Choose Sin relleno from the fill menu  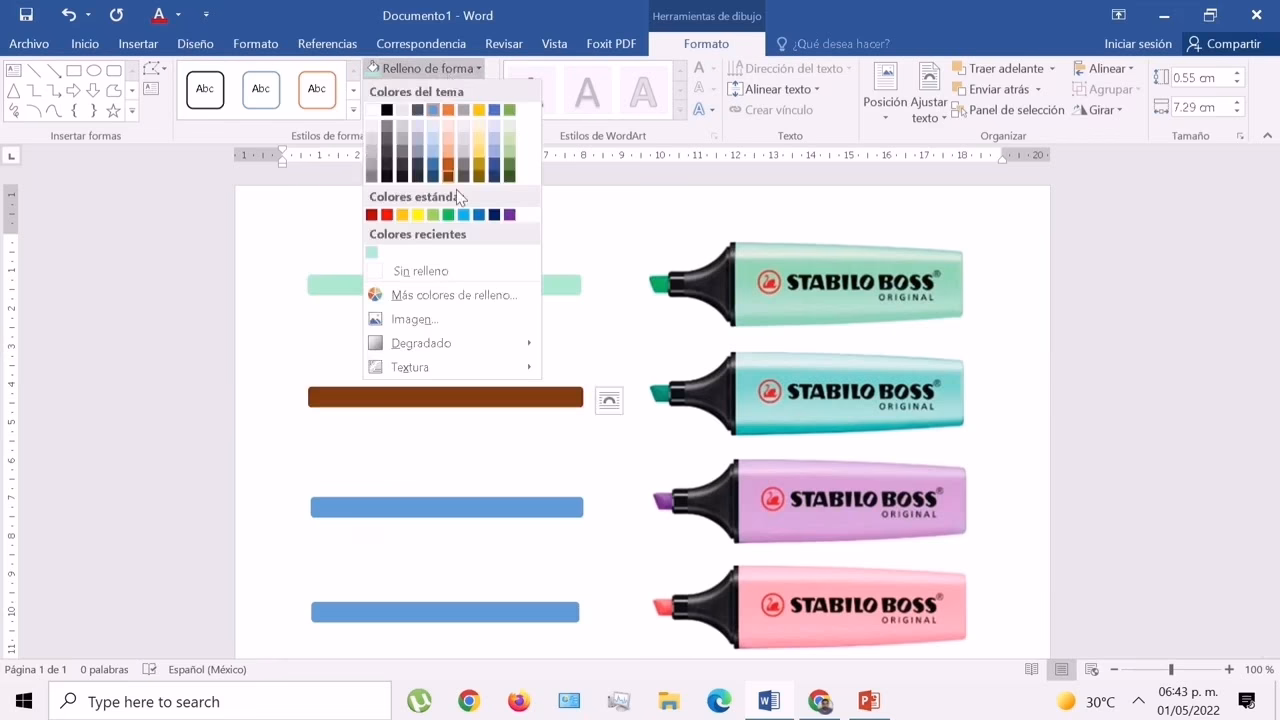coord(420,271)
